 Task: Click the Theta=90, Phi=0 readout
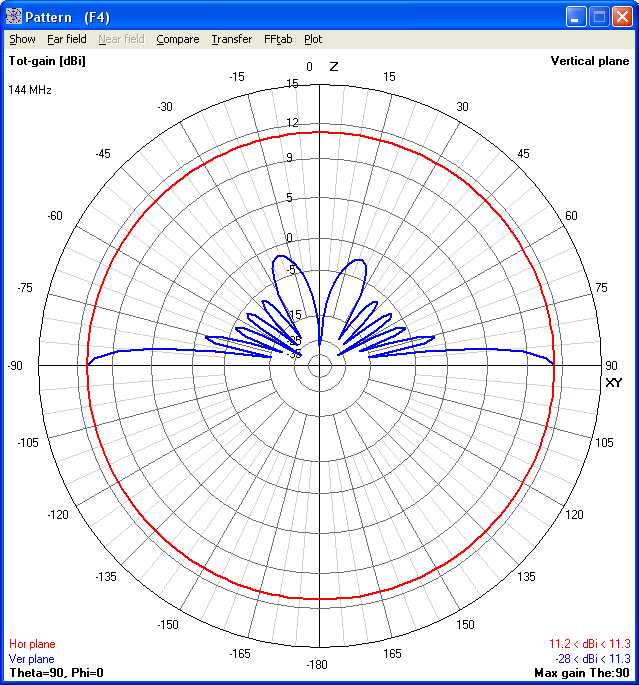pyautogui.click(x=56, y=673)
